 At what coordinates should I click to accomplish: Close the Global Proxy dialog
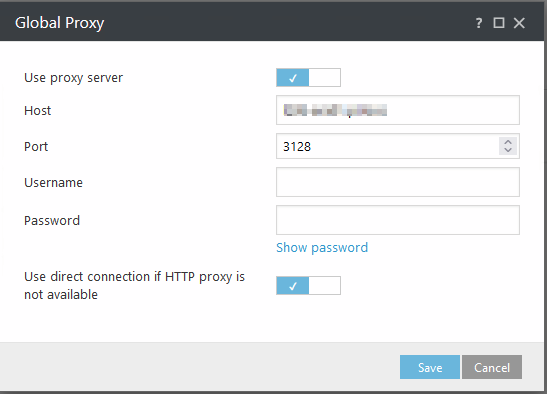click(519, 23)
